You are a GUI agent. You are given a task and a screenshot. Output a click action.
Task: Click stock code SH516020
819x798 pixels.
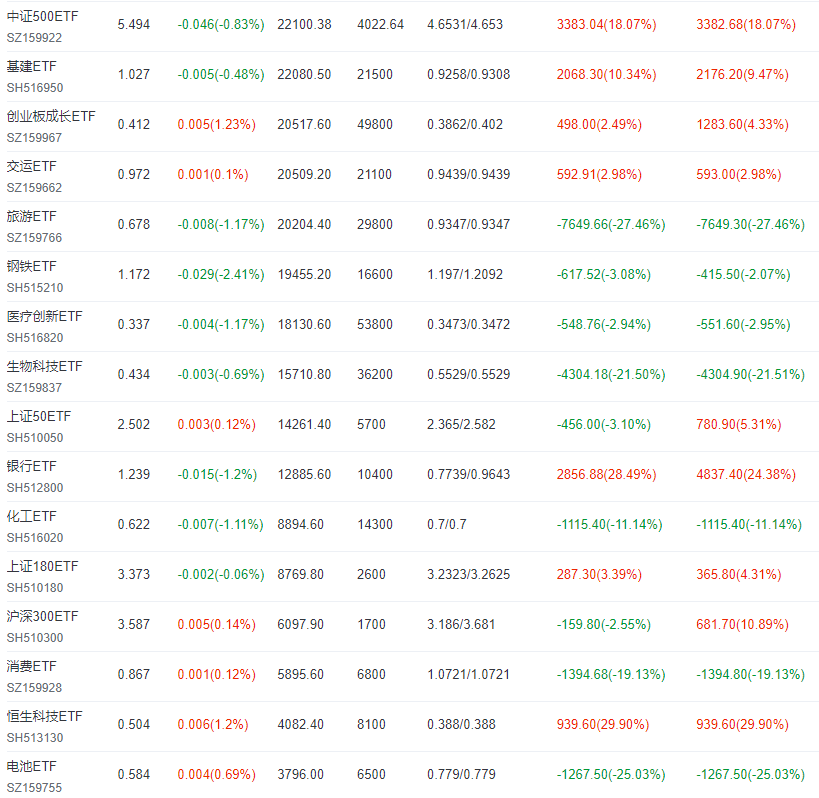click(34, 538)
